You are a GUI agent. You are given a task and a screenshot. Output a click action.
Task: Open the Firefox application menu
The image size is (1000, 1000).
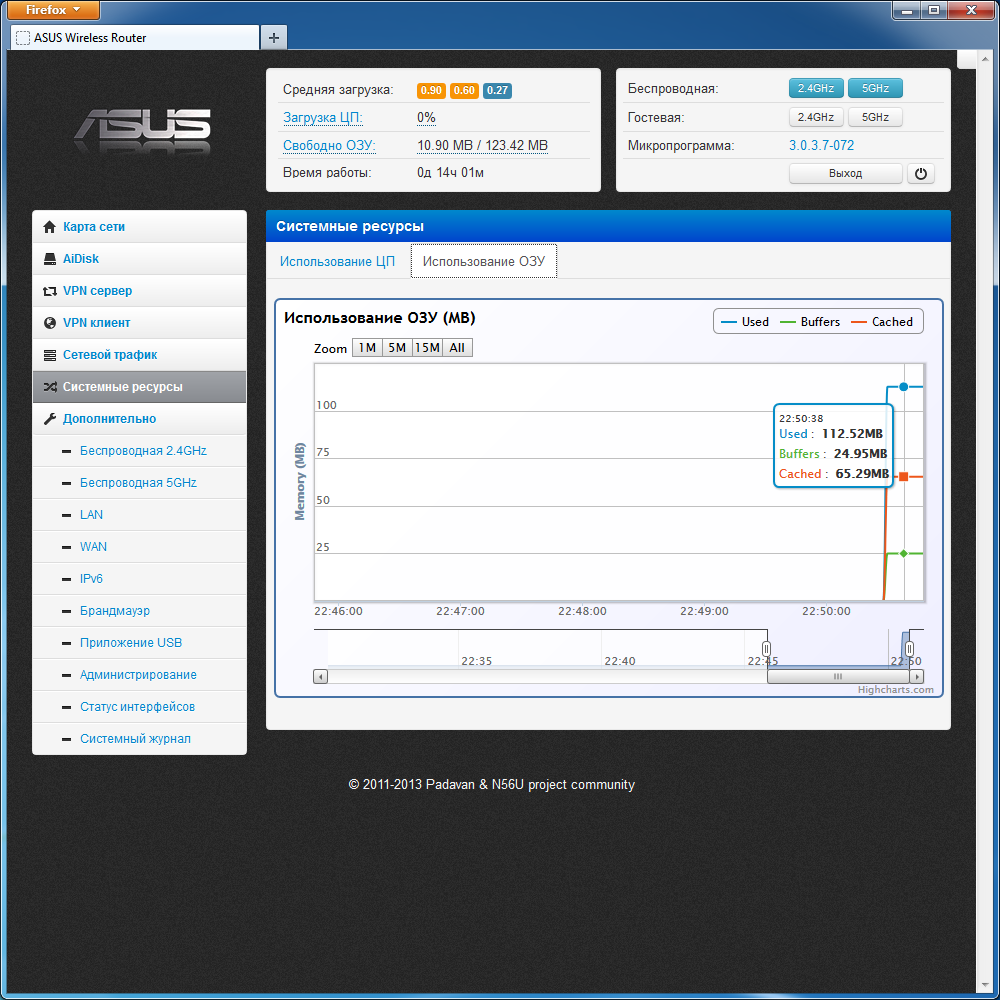(x=54, y=10)
